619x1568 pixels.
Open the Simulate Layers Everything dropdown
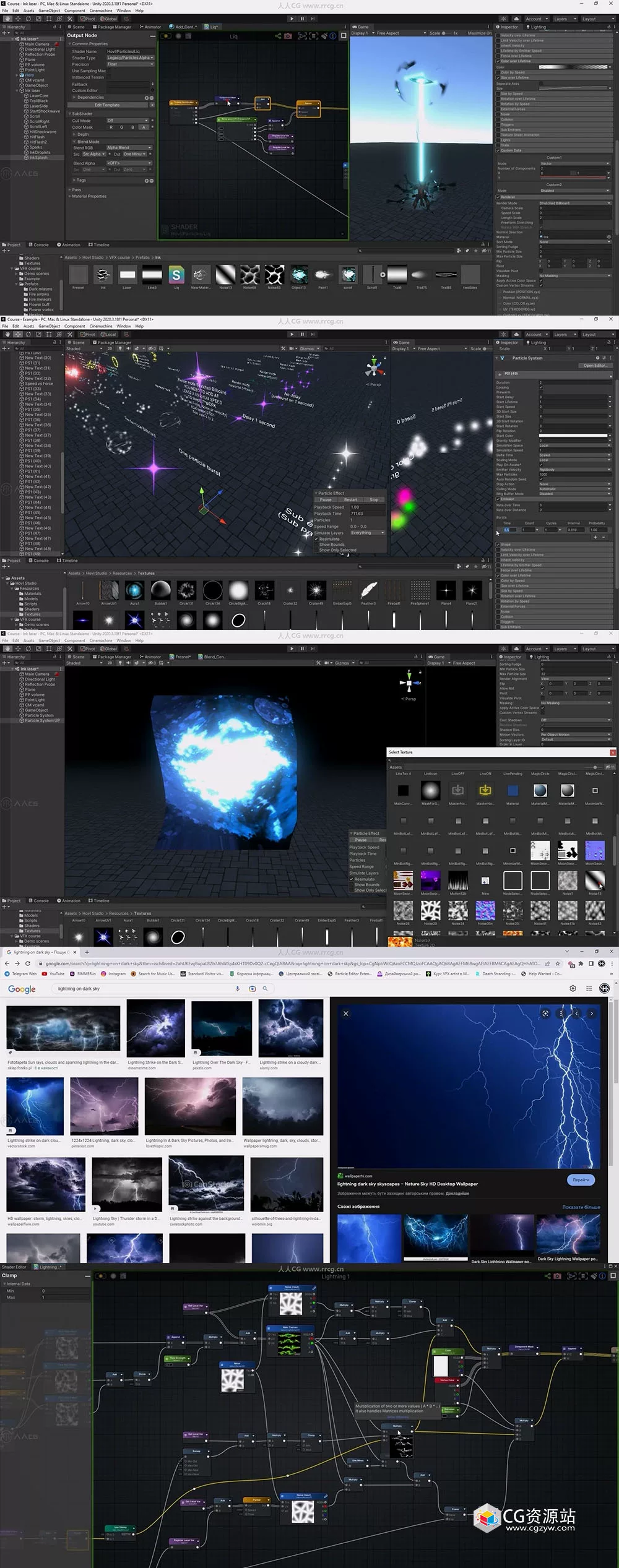(x=368, y=533)
